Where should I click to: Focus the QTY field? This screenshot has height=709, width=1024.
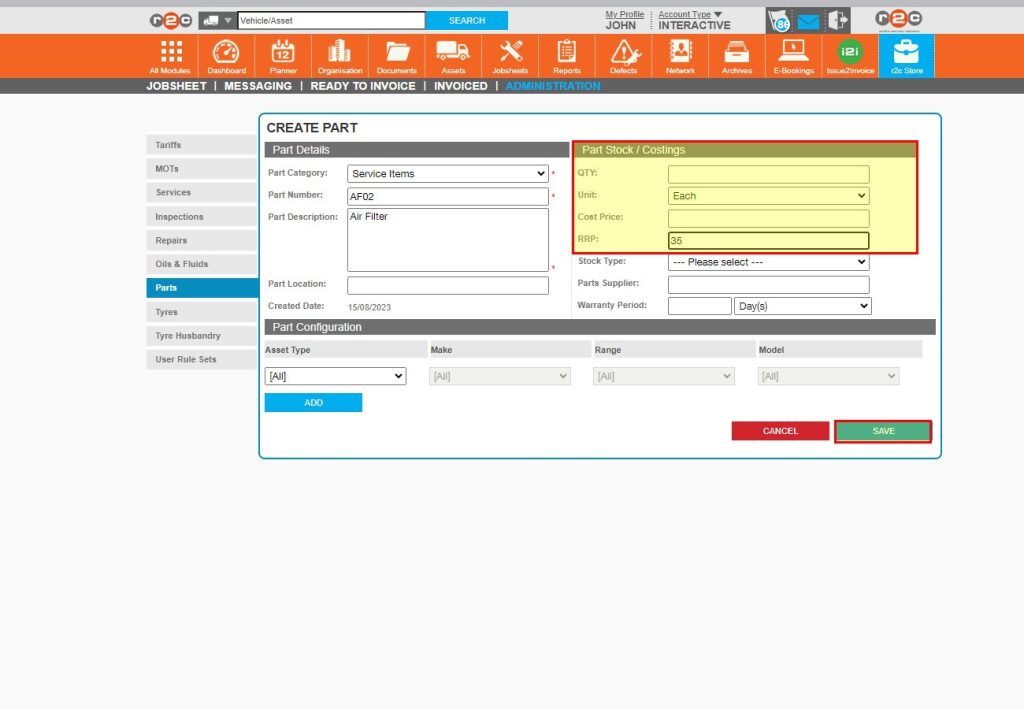pyautogui.click(x=769, y=174)
